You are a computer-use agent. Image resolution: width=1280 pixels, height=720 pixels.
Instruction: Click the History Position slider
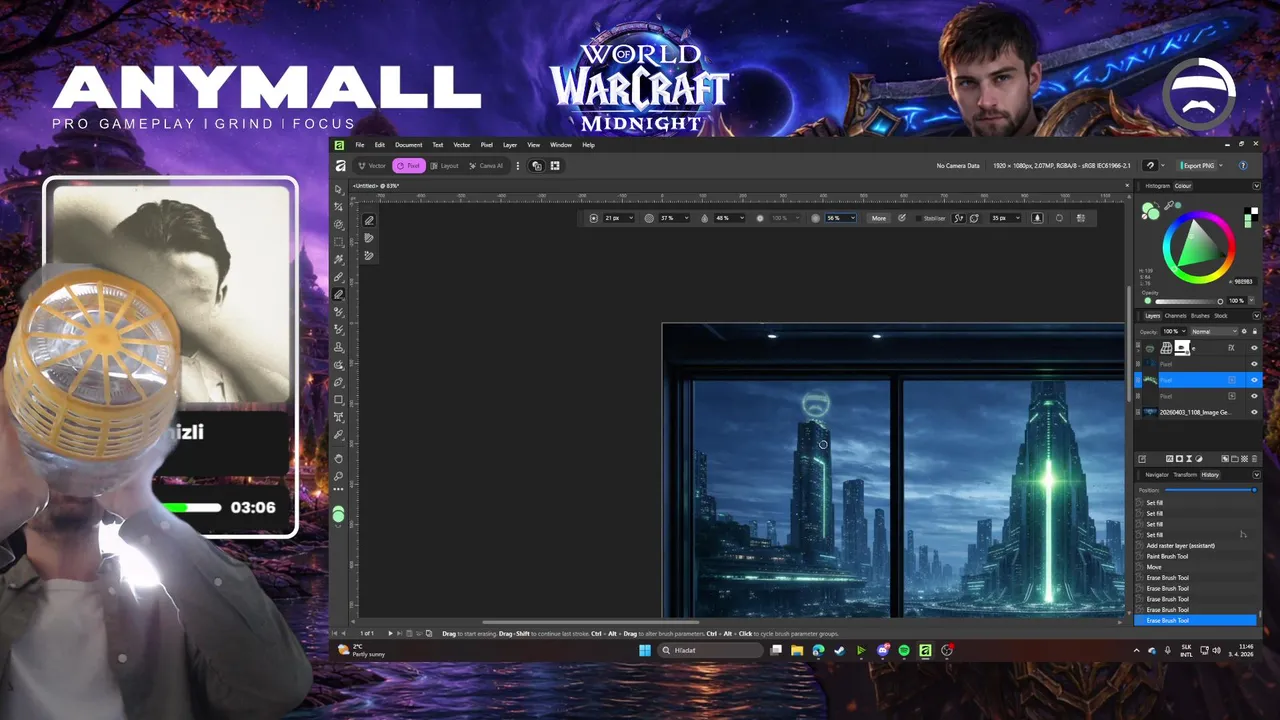1210,490
